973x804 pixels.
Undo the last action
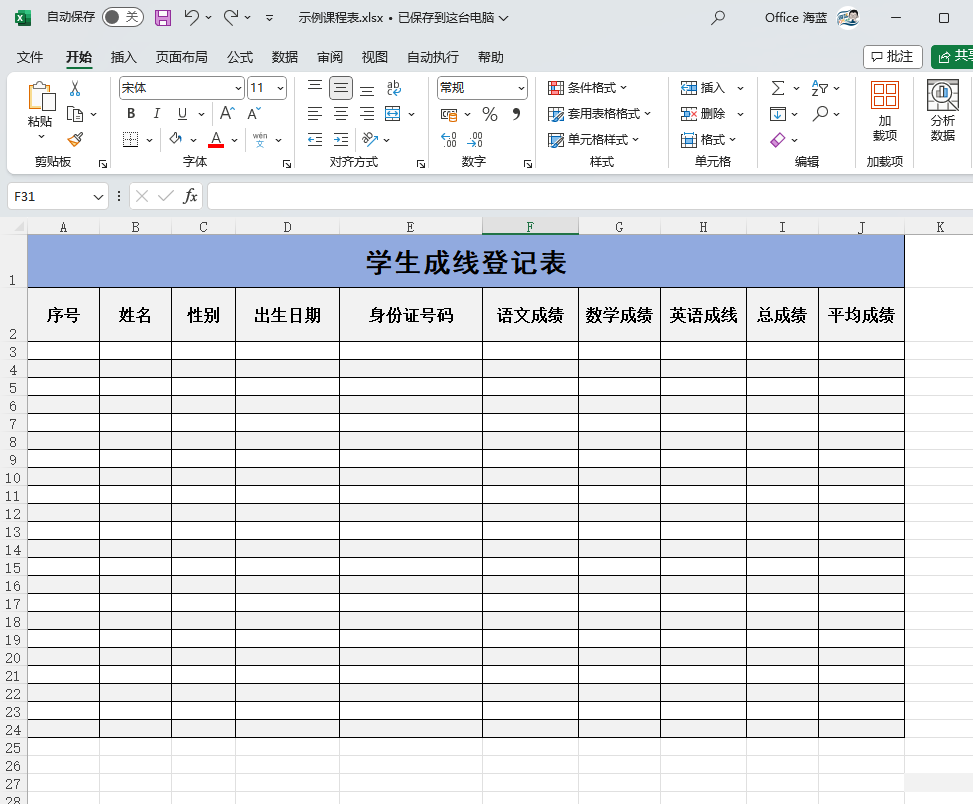(191, 17)
